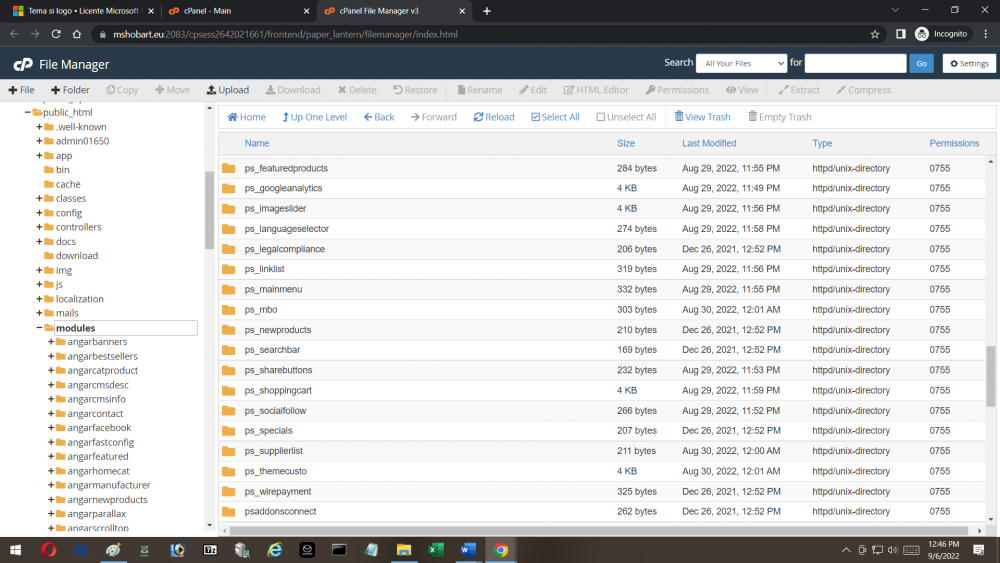Open a new browser tab
Screen dimensions: 1000x563
487,11
